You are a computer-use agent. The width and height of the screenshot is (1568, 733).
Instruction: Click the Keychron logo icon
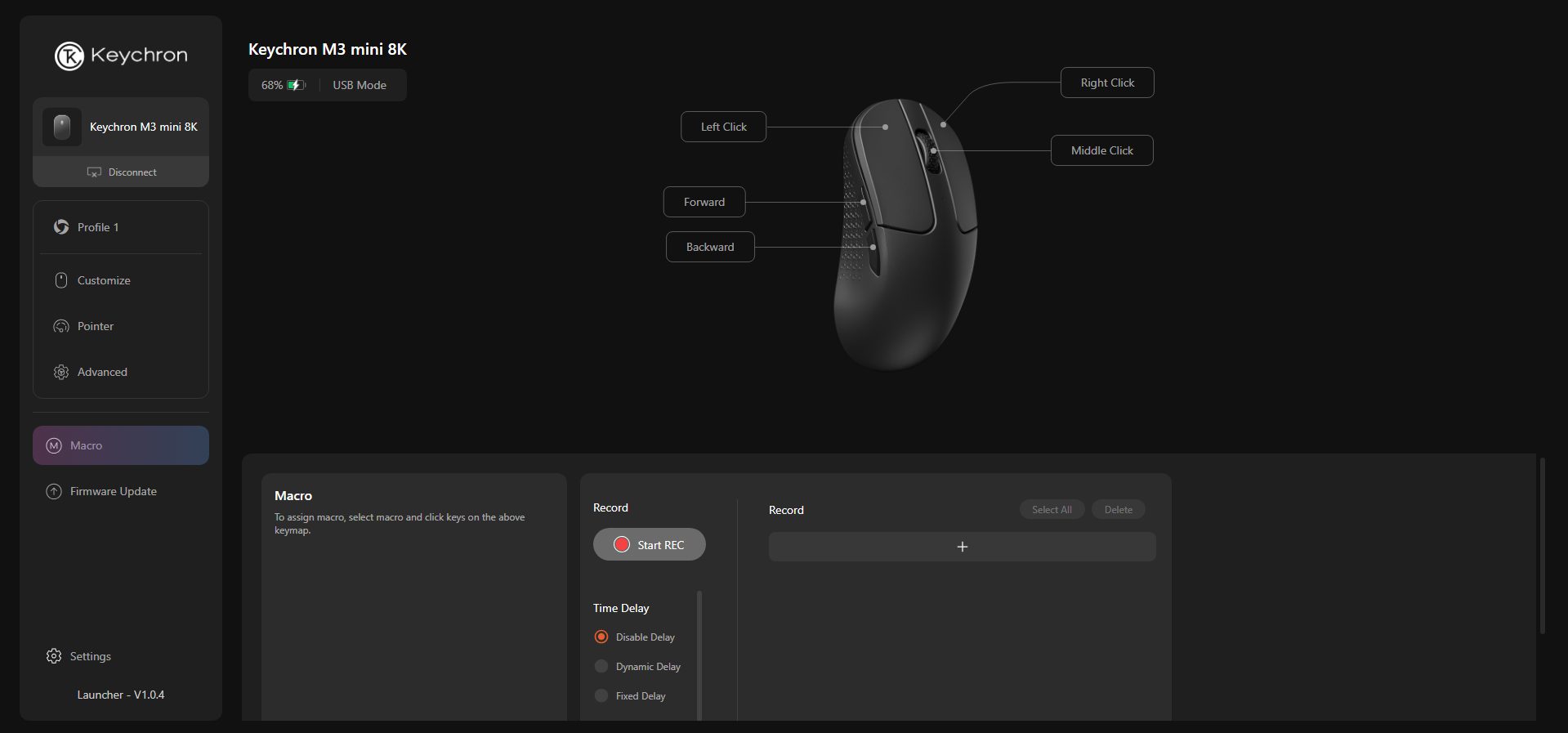coord(69,56)
